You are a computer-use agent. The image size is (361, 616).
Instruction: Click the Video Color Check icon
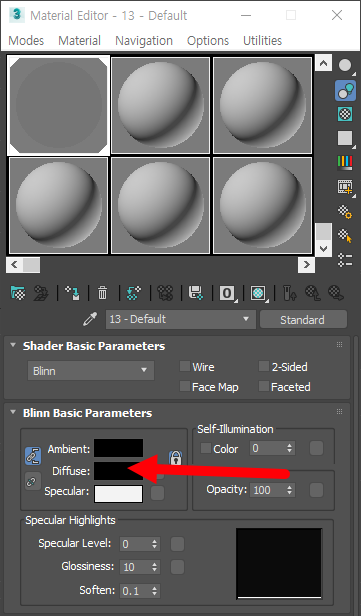tap(345, 162)
